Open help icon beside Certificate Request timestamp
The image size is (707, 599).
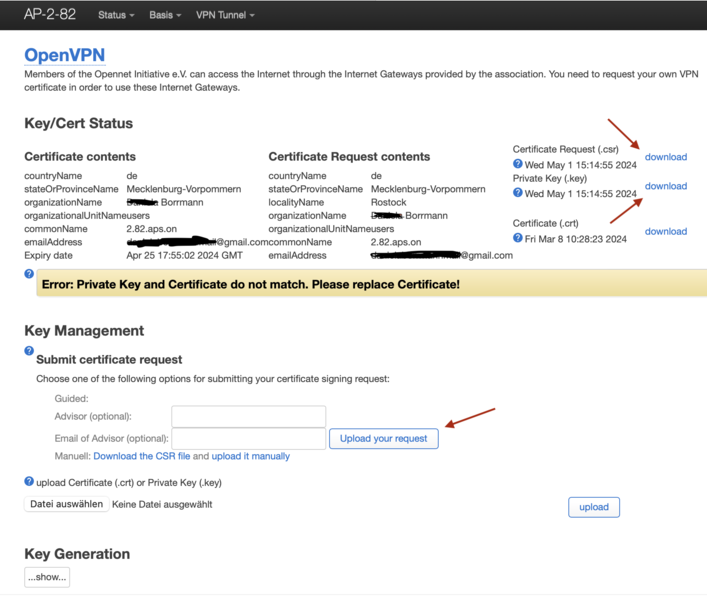[x=518, y=164]
